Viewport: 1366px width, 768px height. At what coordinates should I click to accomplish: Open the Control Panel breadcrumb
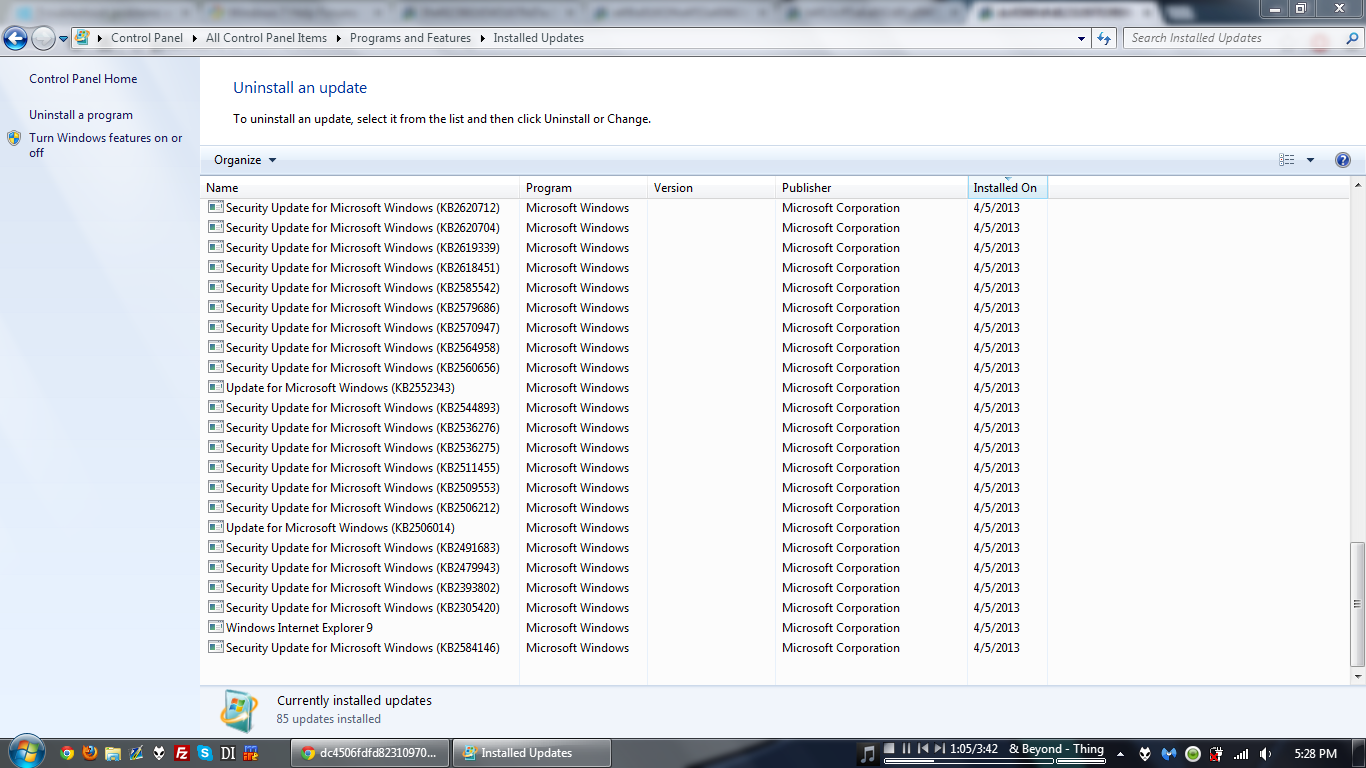click(147, 38)
